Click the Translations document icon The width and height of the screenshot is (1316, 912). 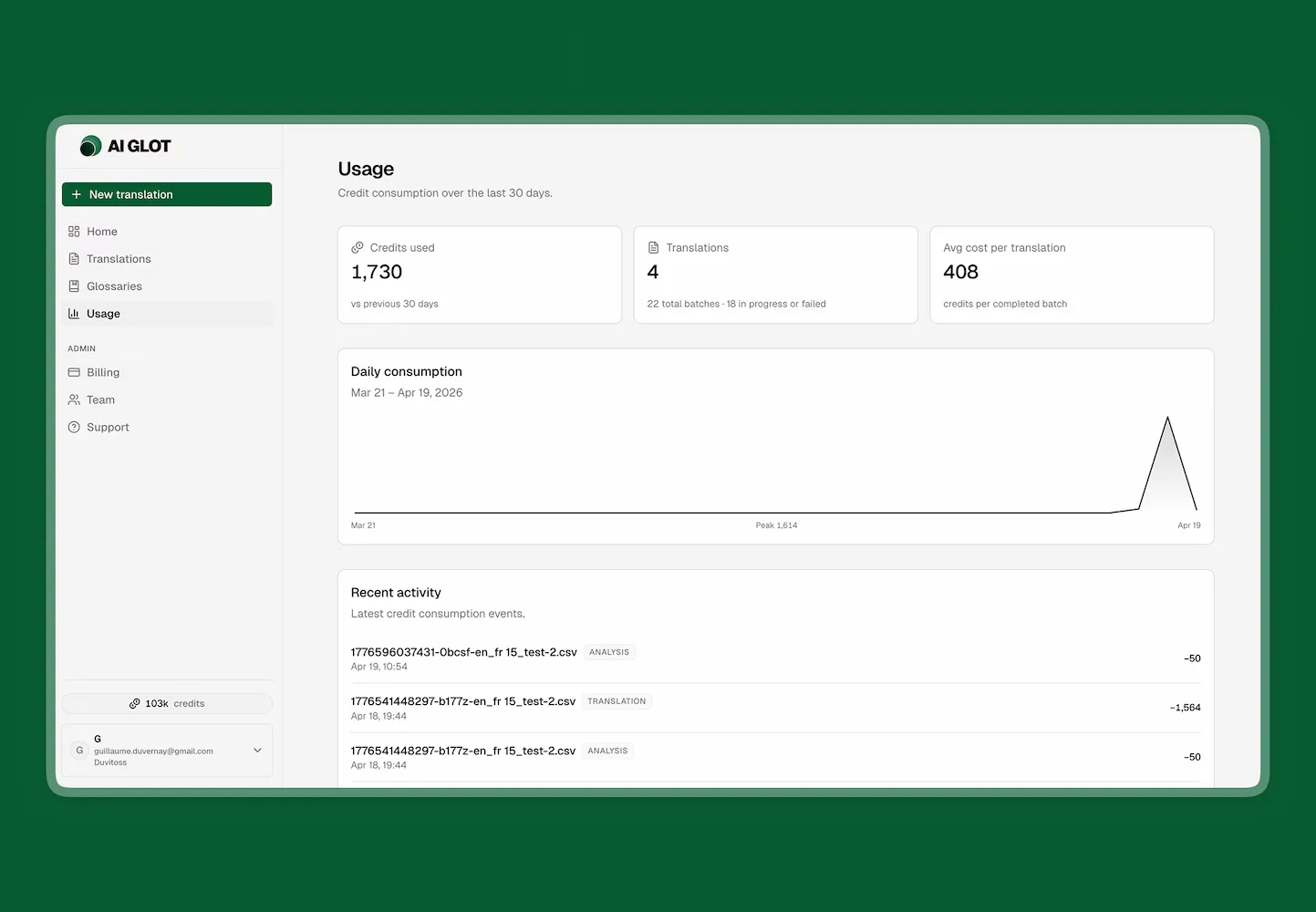pyautogui.click(x=74, y=258)
